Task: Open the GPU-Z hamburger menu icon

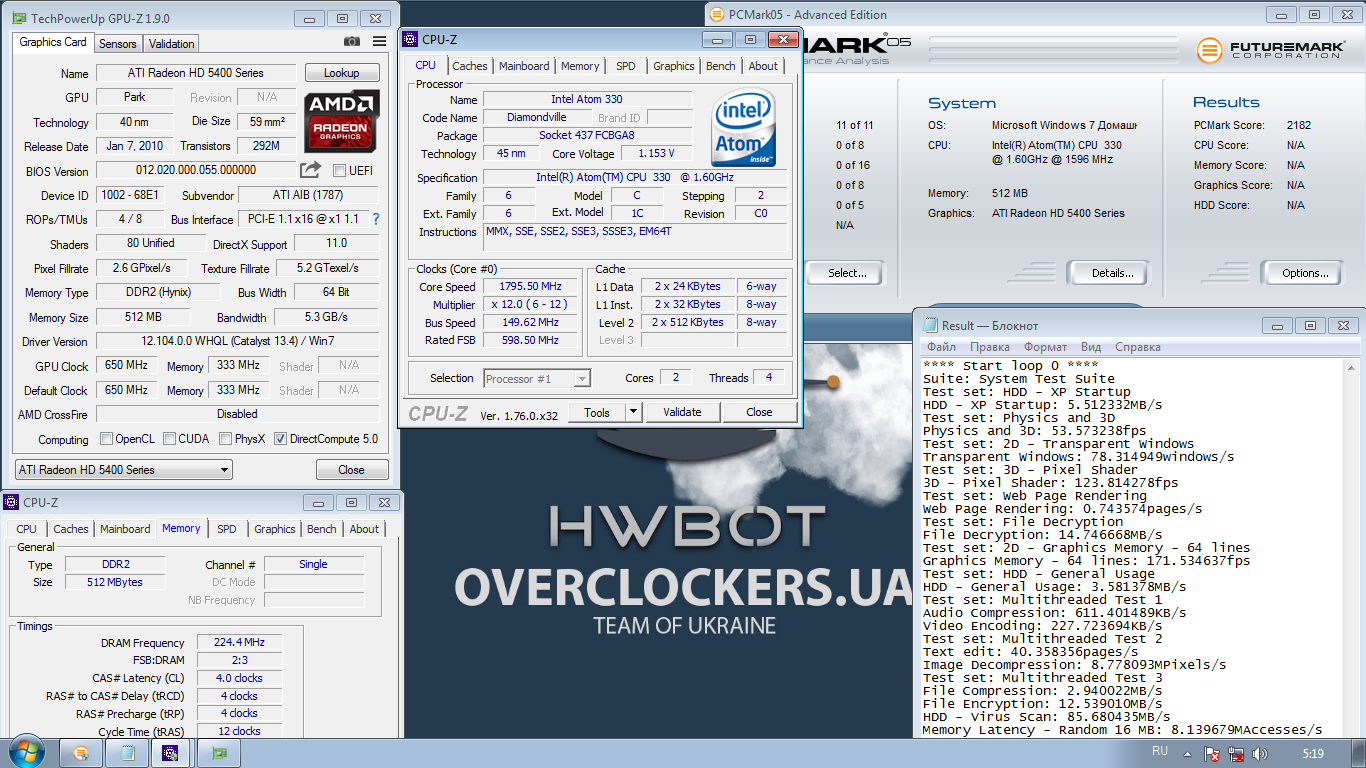Action: [379, 42]
